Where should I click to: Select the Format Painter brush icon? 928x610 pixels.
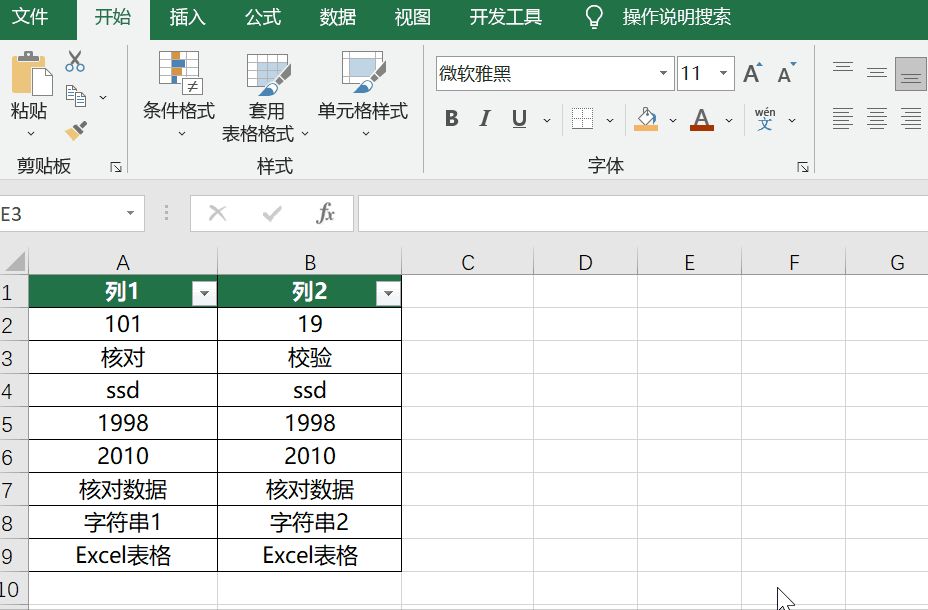tap(75, 130)
